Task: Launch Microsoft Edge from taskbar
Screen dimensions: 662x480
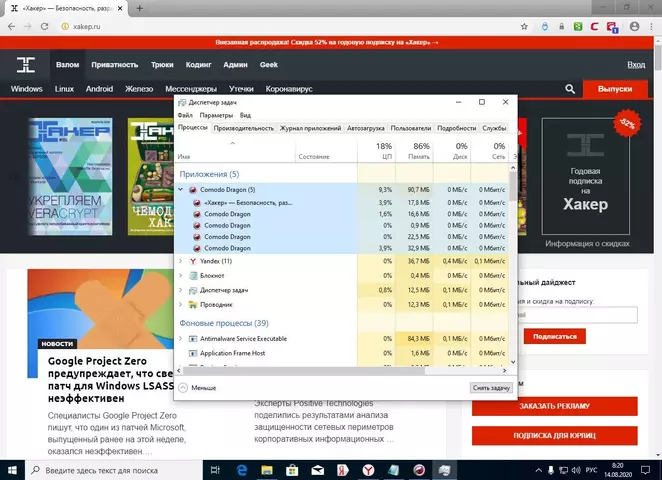Action: pos(241,470)
